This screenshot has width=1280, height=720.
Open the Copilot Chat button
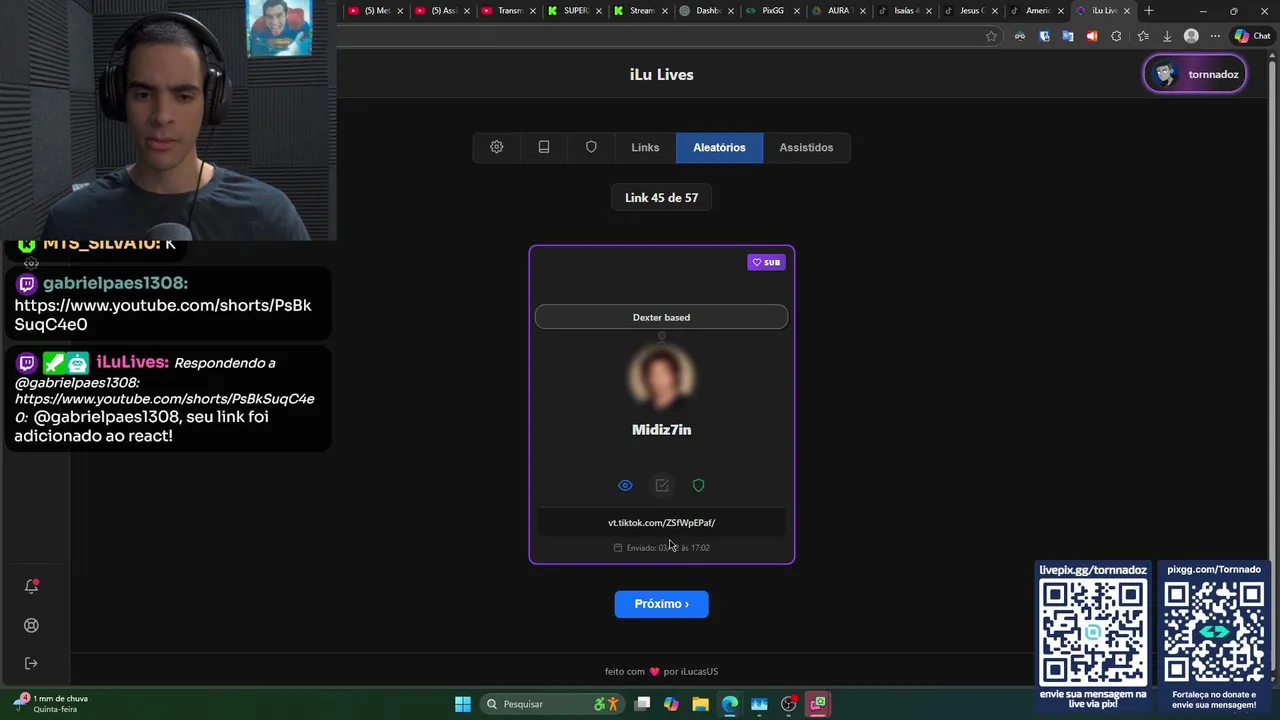(x=1252, y=36)
